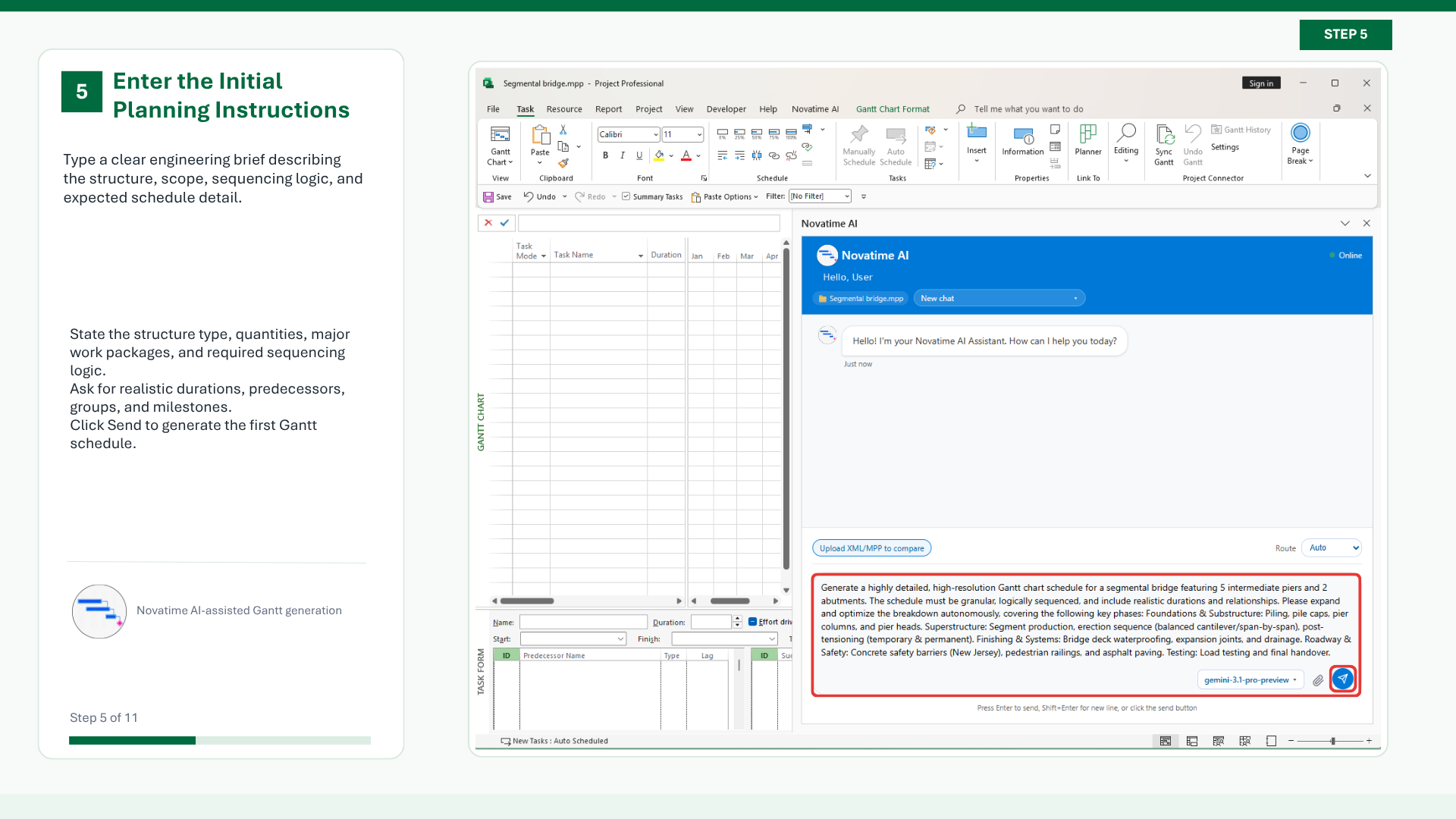This screenshot has height=819, width=1456.
Task: Click the entry bar cancel X icon
Action: point(488,223)
